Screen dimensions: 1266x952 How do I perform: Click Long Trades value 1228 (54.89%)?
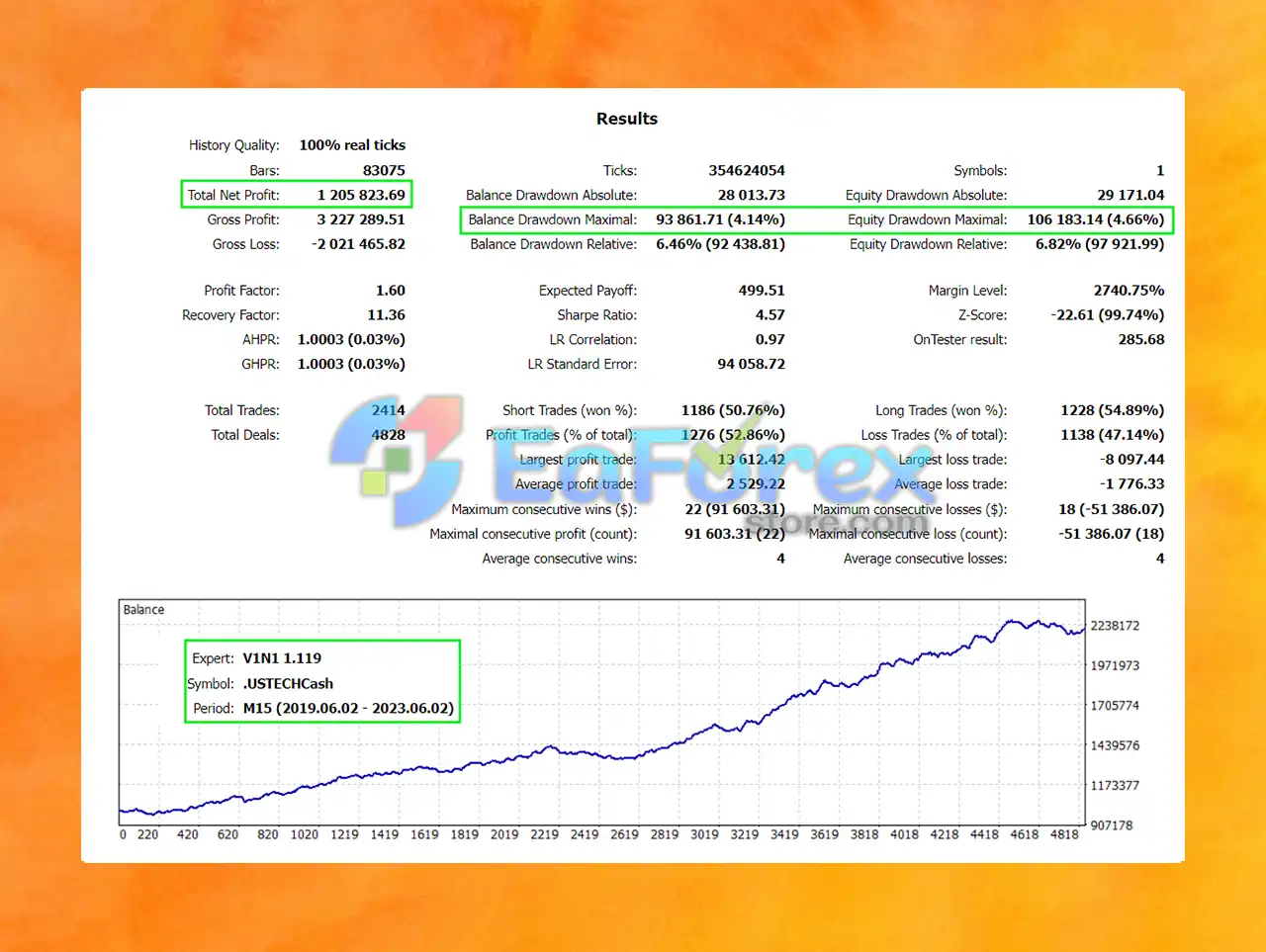[x=1113, y=410]
